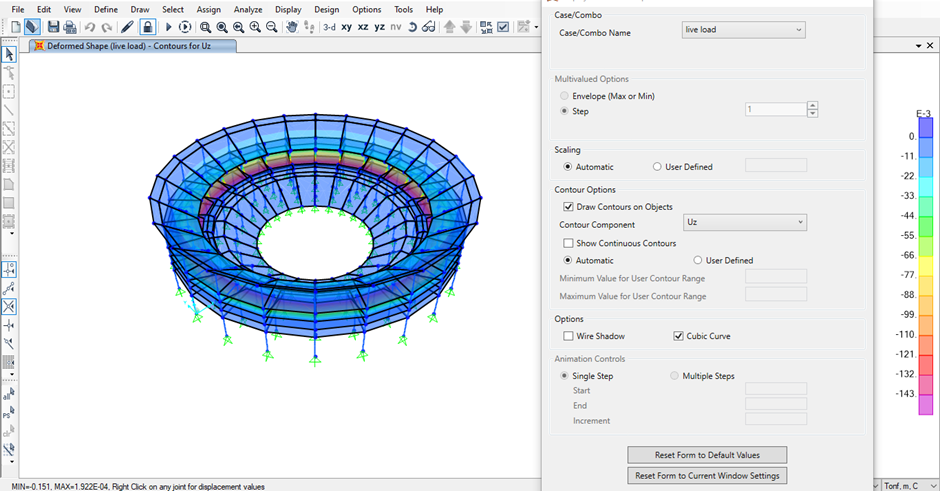Click Reset Form to Current Window Settings
Image resolution: width=940 pixels, height=491 pixels.
707,475
